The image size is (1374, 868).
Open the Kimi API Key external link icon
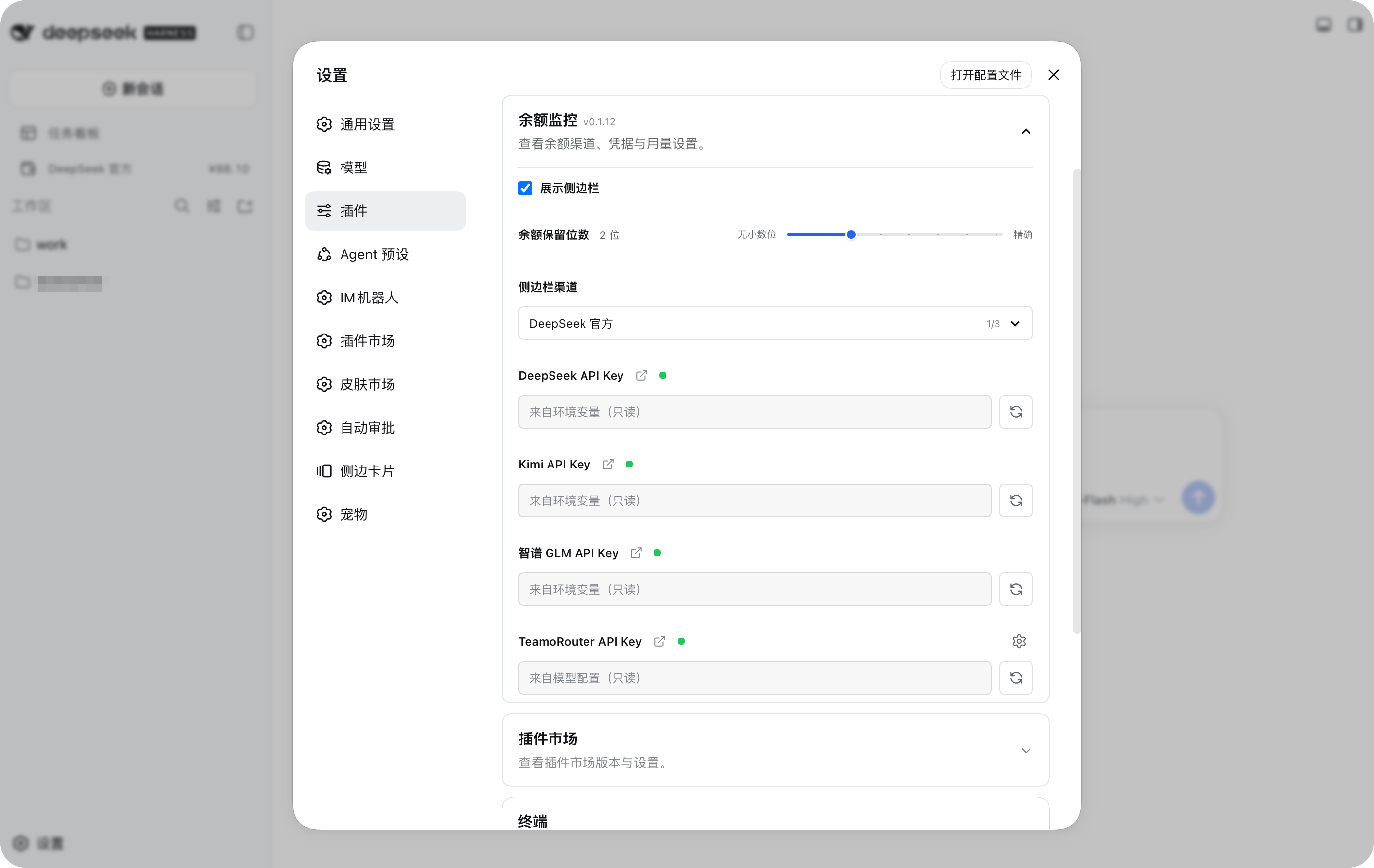(x=608, y=464)
